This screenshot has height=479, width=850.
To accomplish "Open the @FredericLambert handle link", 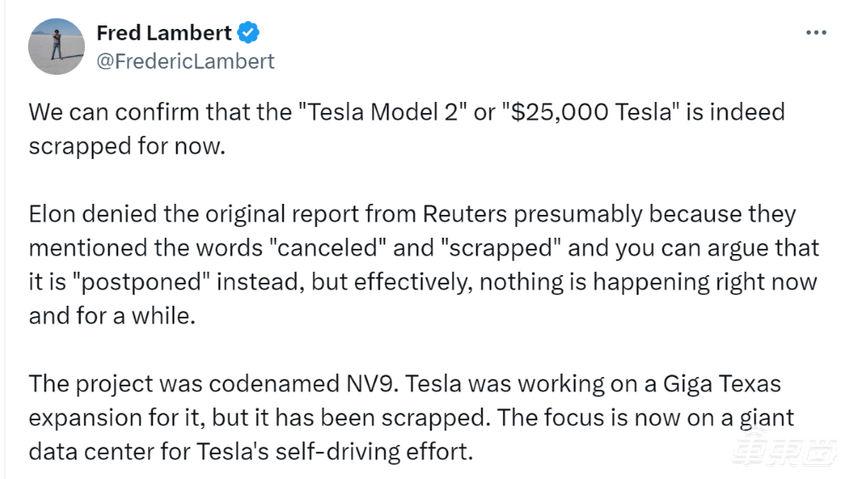I will coord(185,61).
